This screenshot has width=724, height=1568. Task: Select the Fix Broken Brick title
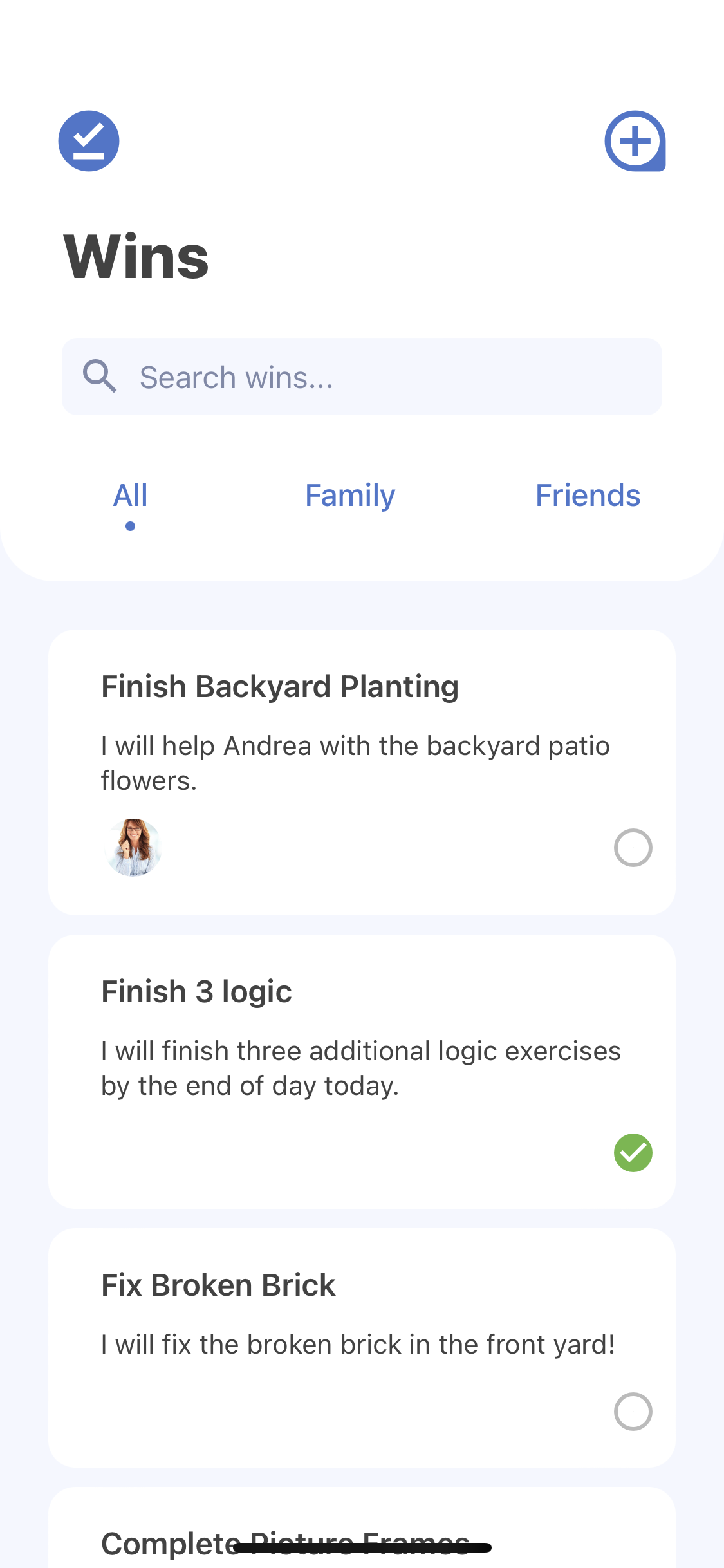click(218, 1285)
